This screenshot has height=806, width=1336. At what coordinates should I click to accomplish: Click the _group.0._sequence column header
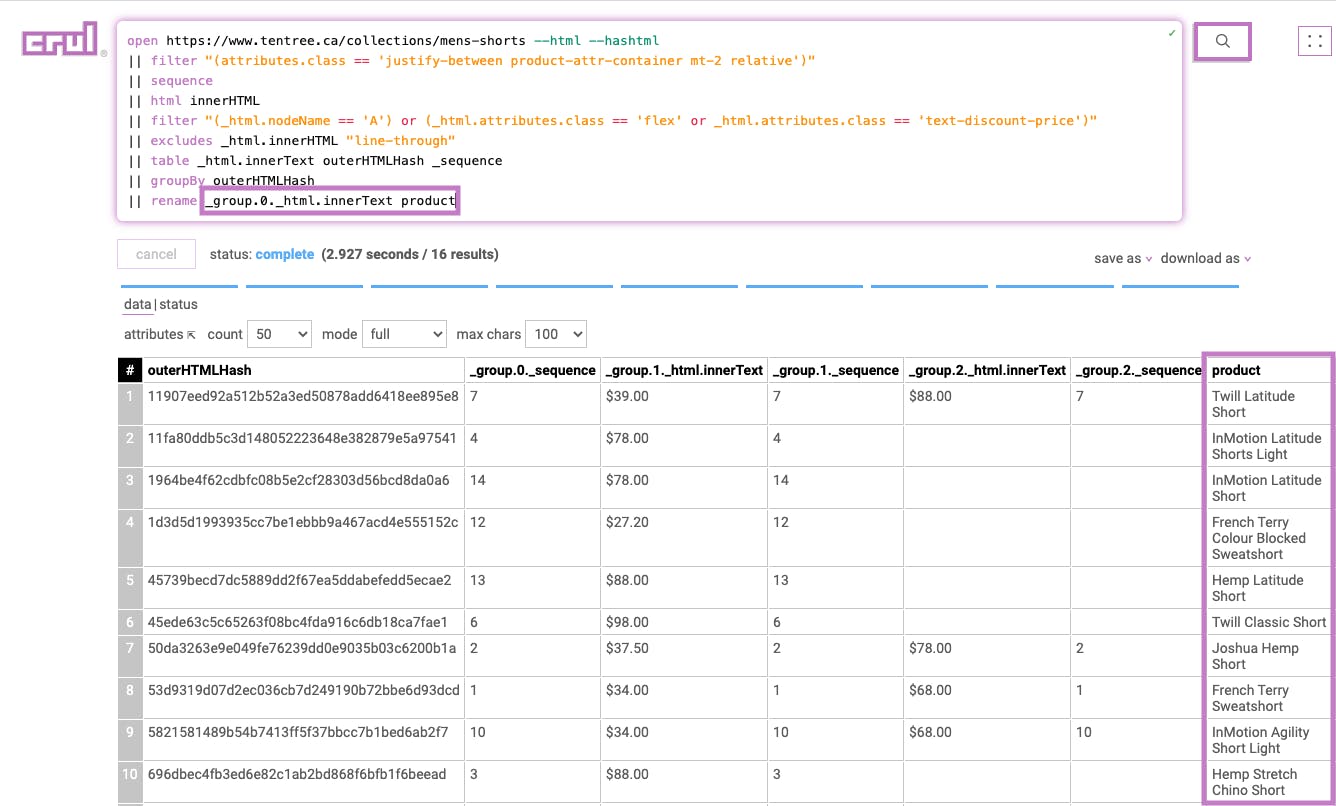532,370
